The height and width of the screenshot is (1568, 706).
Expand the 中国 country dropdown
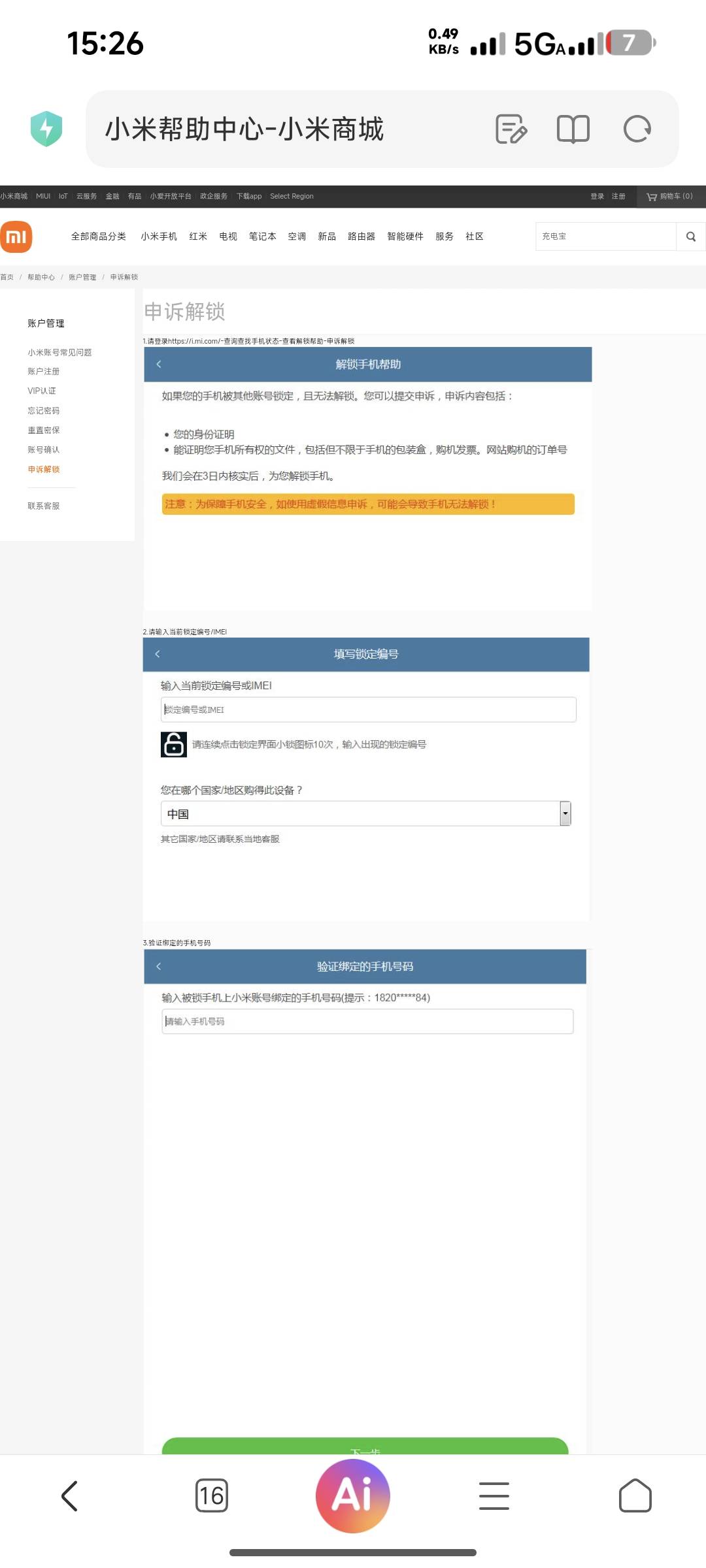click(366, 813)
